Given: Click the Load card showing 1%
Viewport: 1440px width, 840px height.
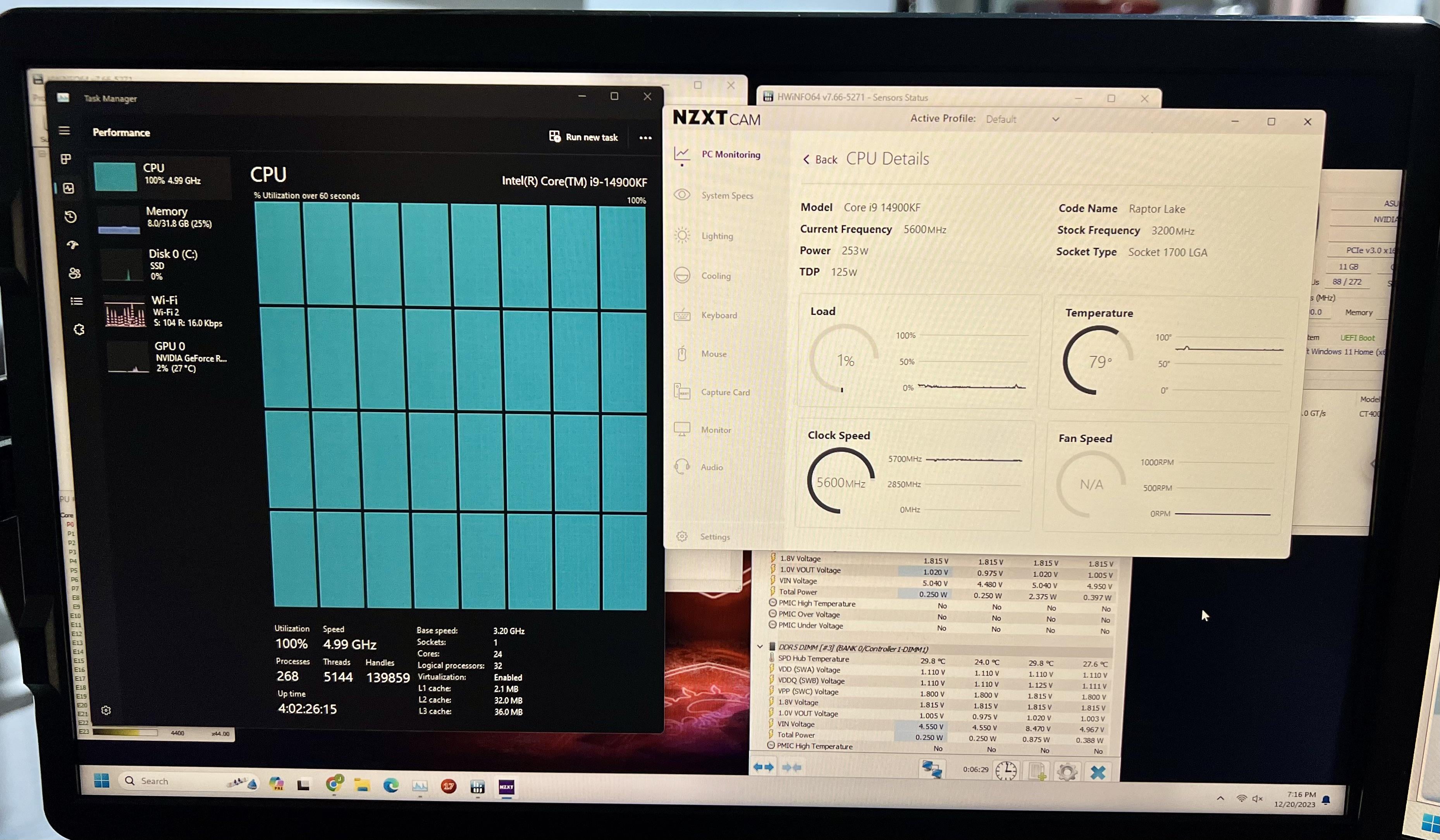Looking at the screenshot, I should pyautogui.click(x=920, y=351).
